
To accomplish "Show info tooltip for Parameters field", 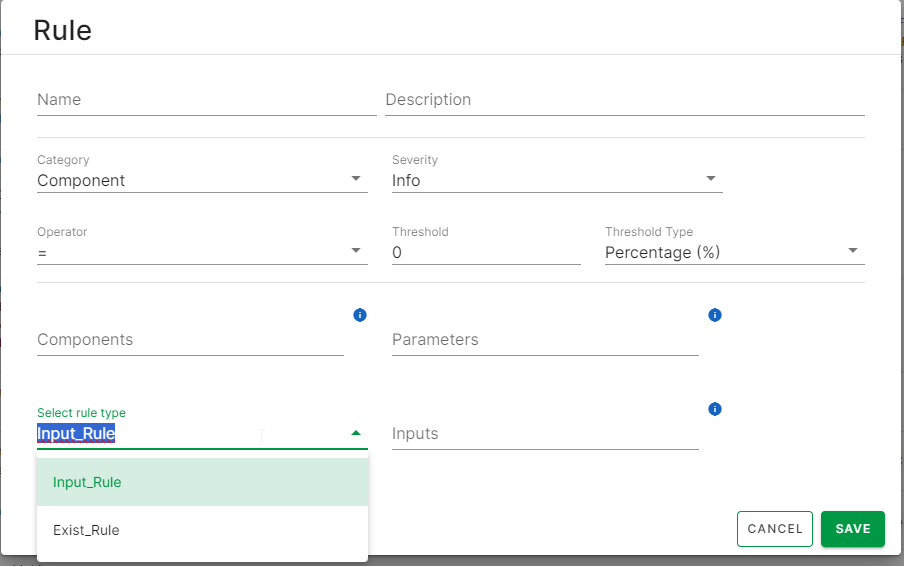I will tap(715, 315).
